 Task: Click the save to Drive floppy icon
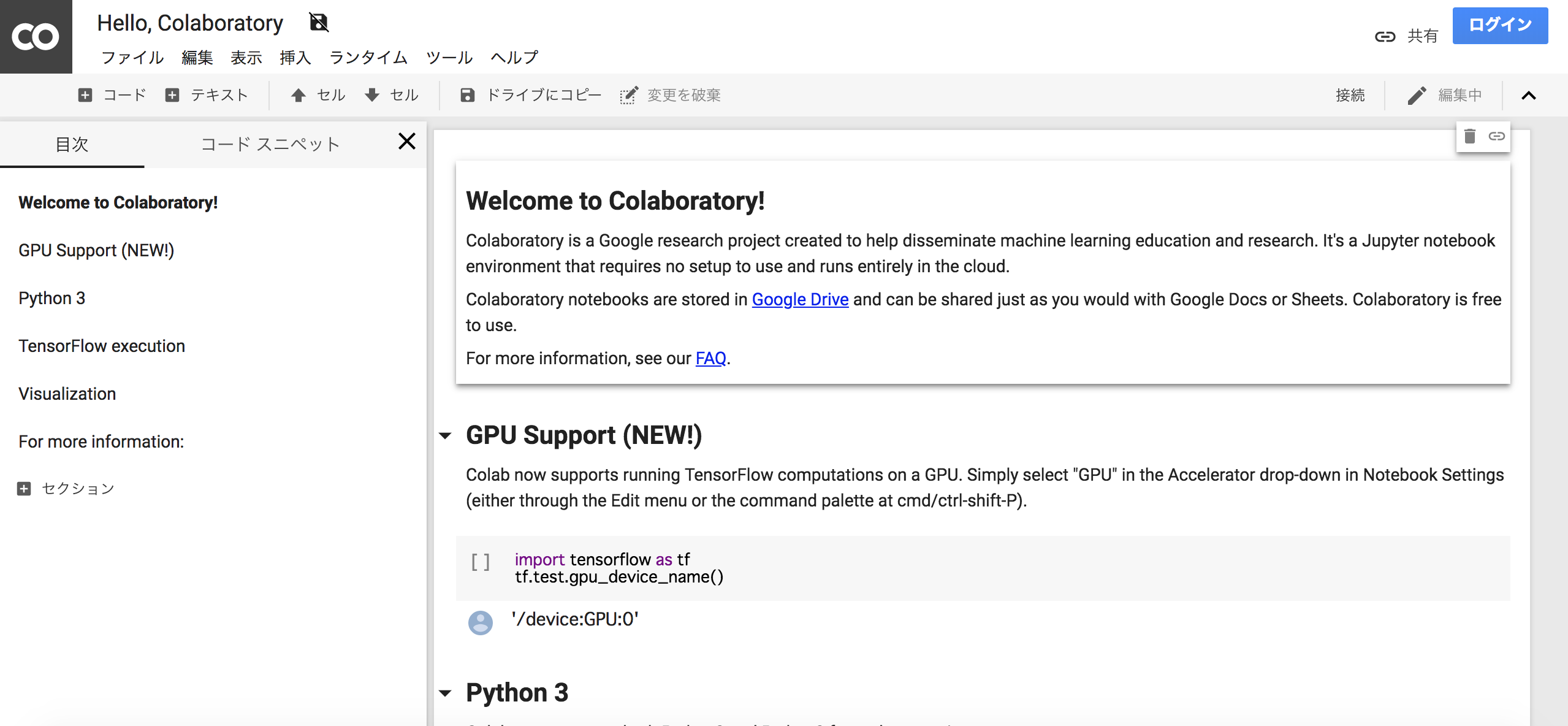(x=468, y=95)
